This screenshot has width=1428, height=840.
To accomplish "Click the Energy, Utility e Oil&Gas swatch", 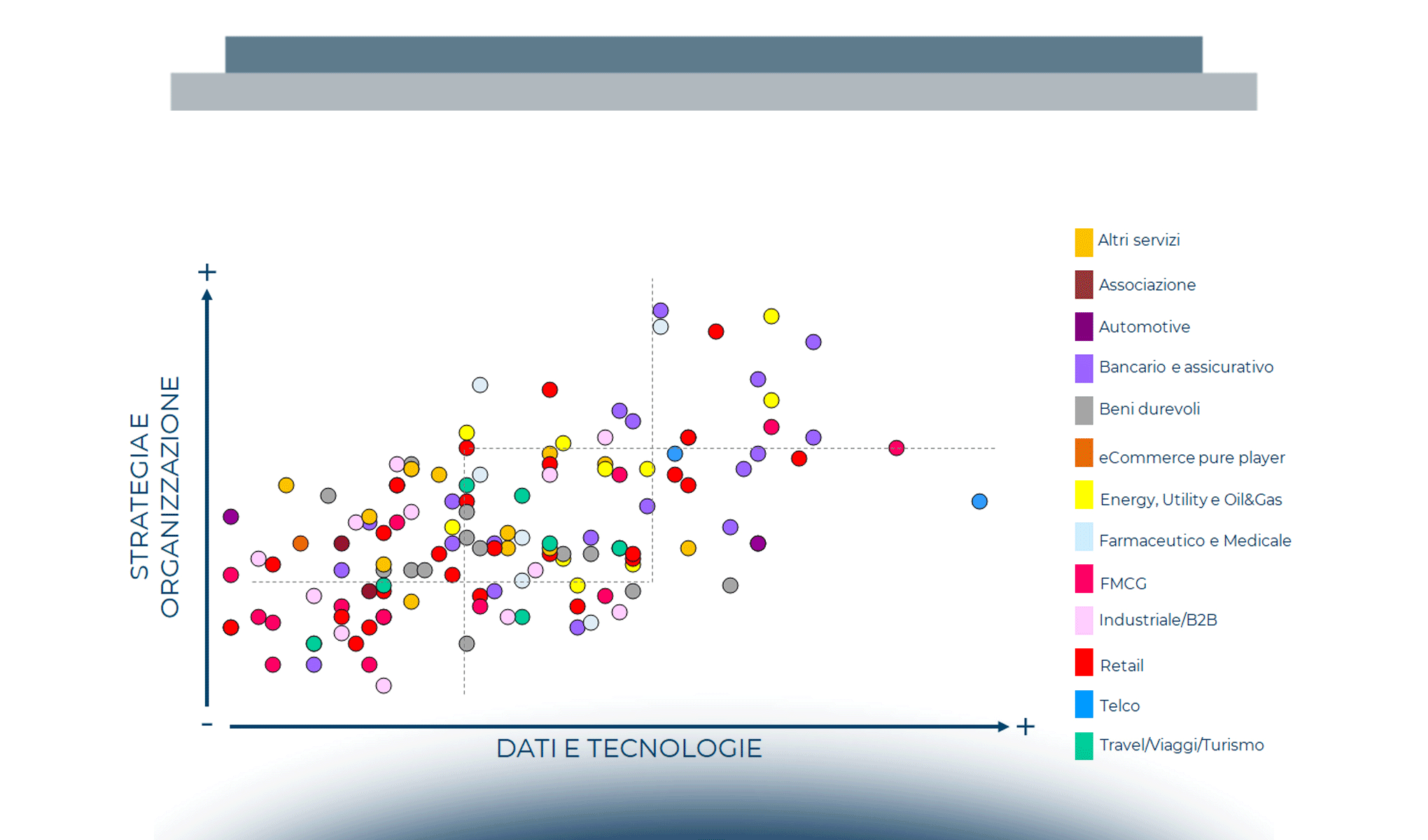I will pyautogui.click(x=1084, y=495).
